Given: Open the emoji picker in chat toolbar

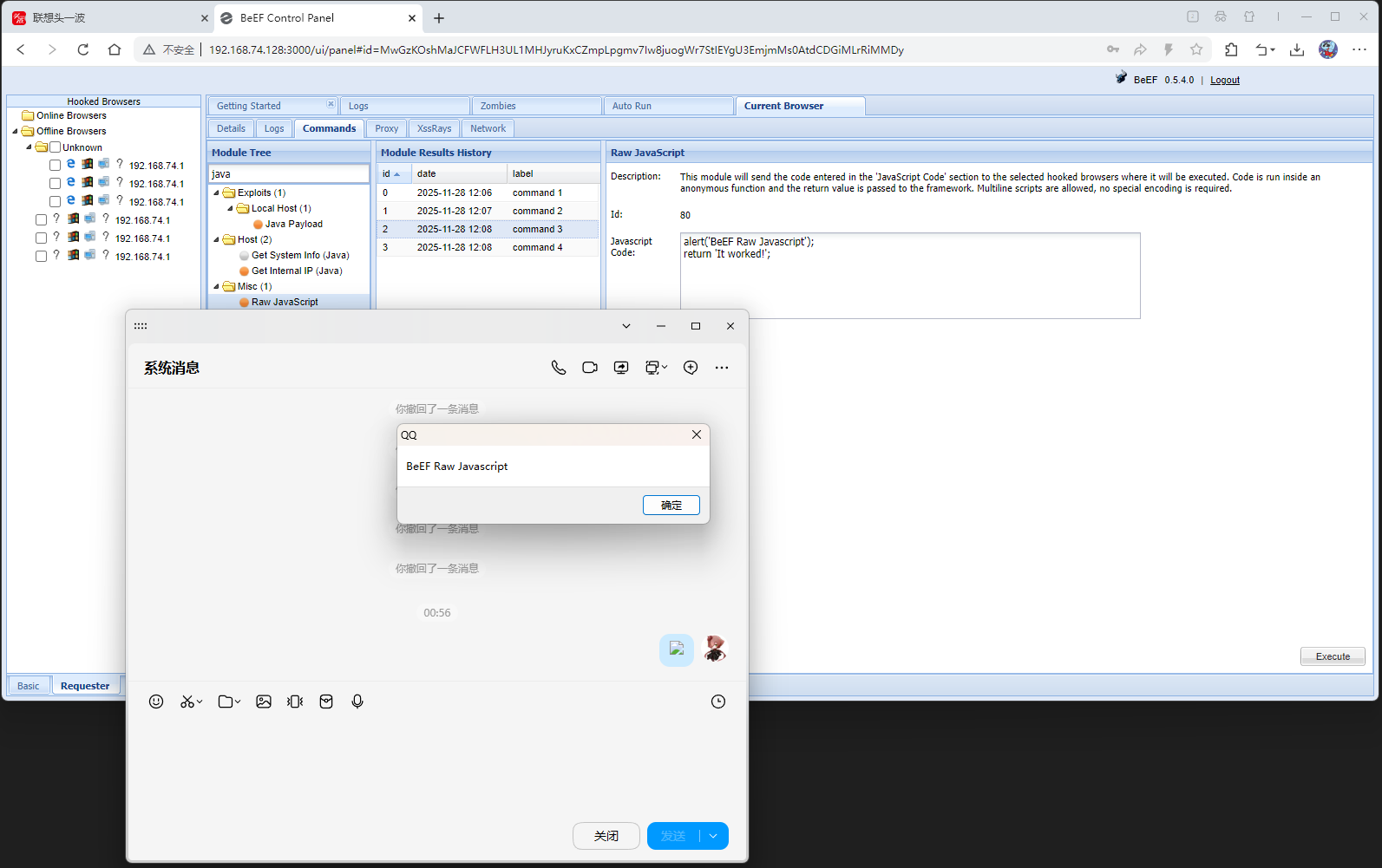Looking at the screenshot, I should click(156, 702).
